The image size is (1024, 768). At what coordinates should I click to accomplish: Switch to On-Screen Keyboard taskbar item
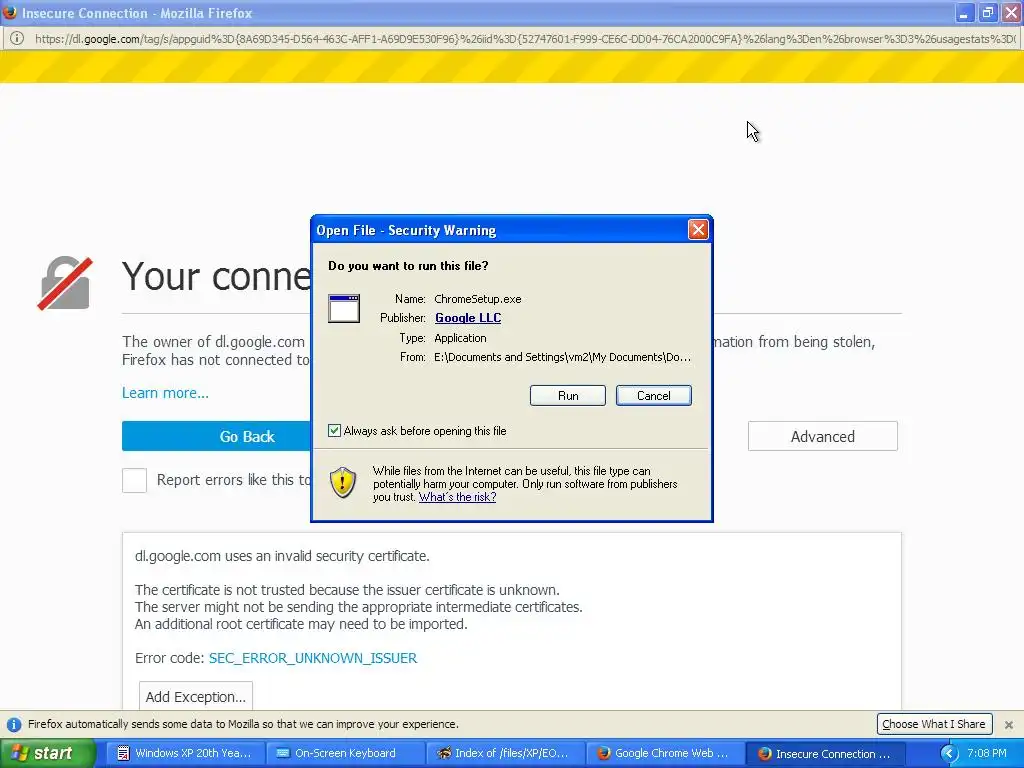(346, 754)
